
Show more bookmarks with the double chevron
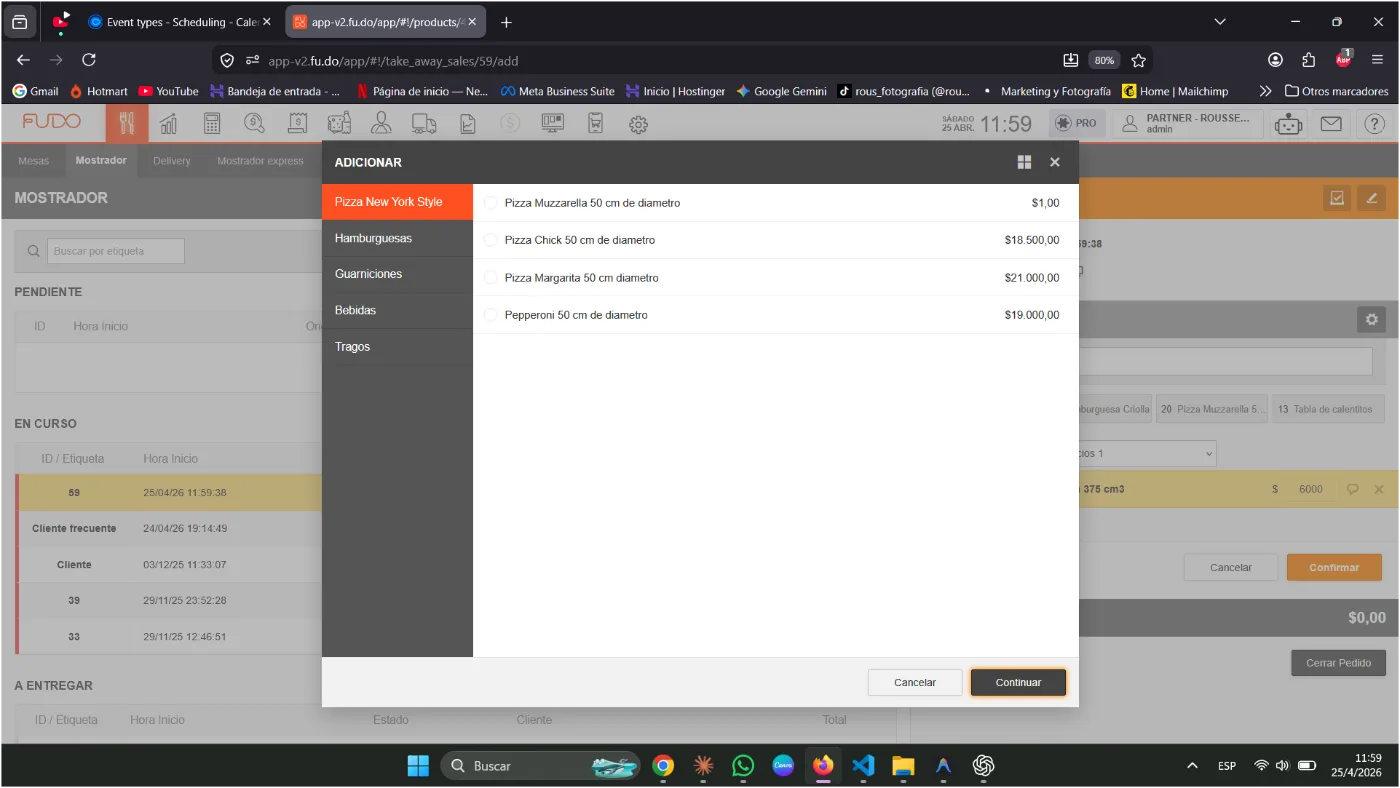1265,91
